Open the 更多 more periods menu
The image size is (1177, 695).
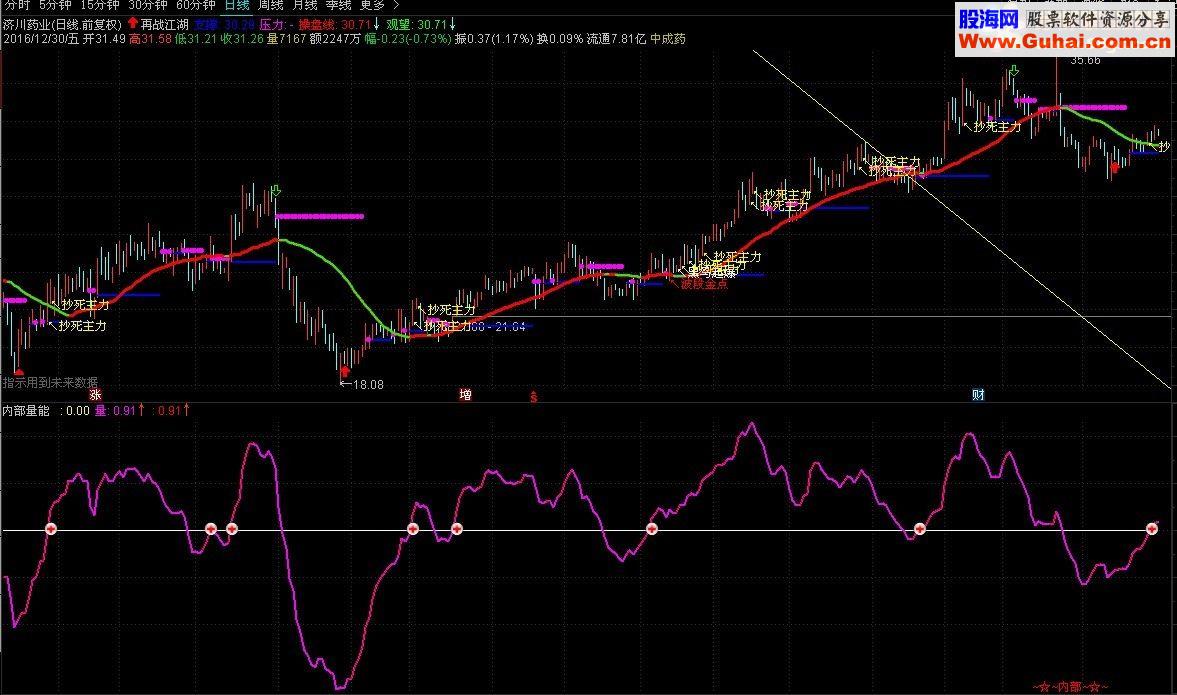pos(372,5)
